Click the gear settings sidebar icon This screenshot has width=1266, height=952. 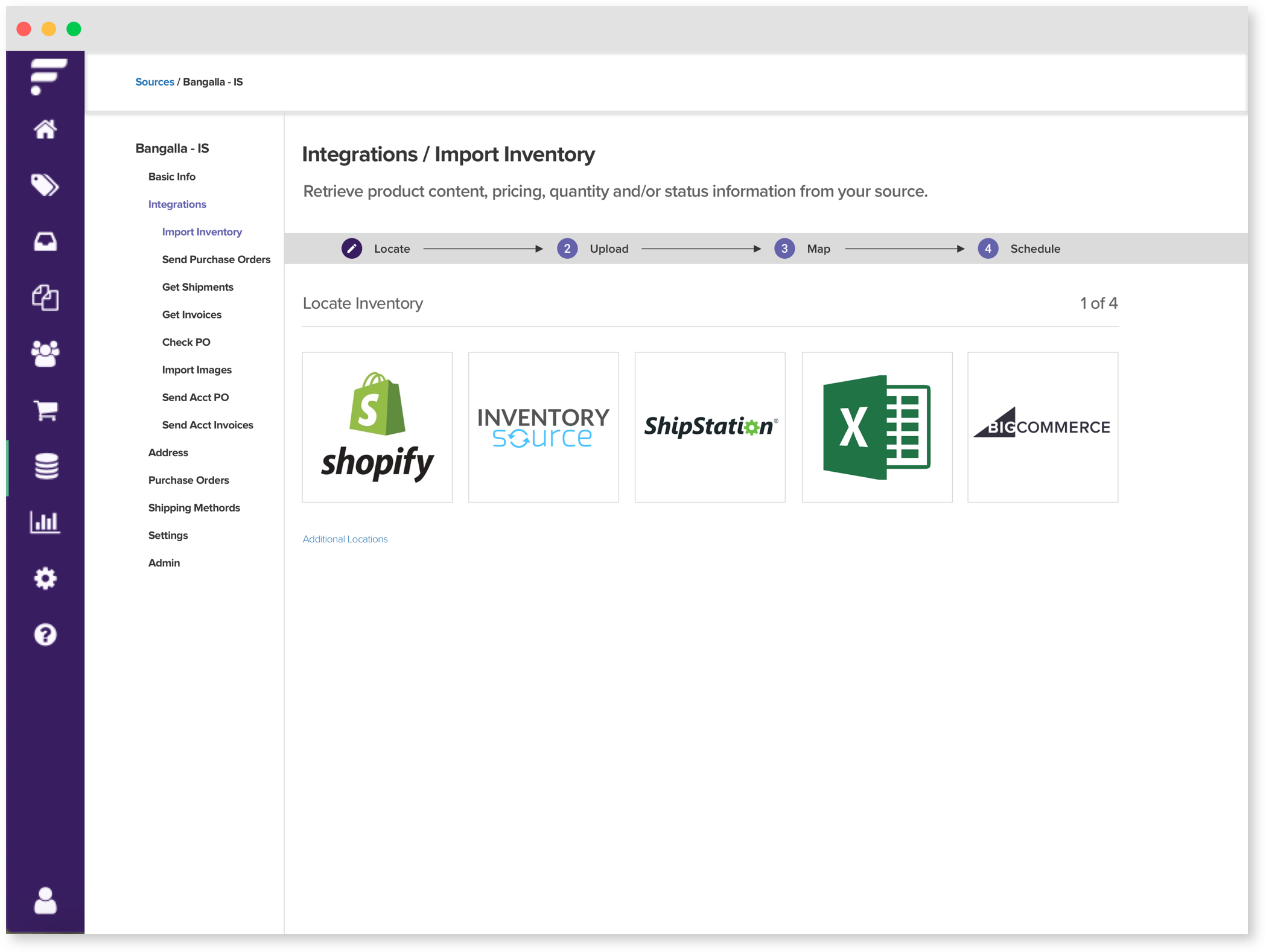(45, 579)
